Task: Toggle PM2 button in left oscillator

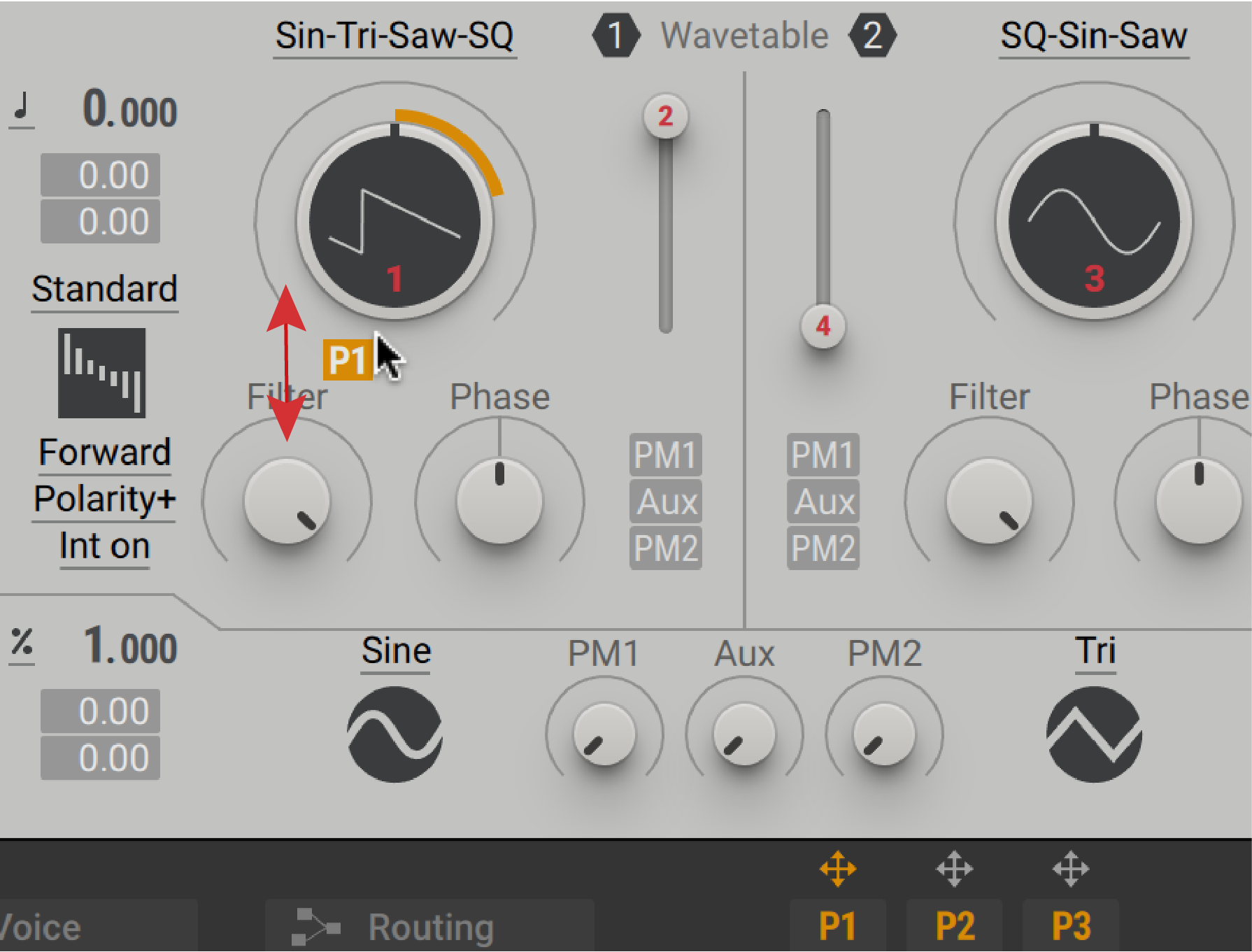Action: click(665, 548)
